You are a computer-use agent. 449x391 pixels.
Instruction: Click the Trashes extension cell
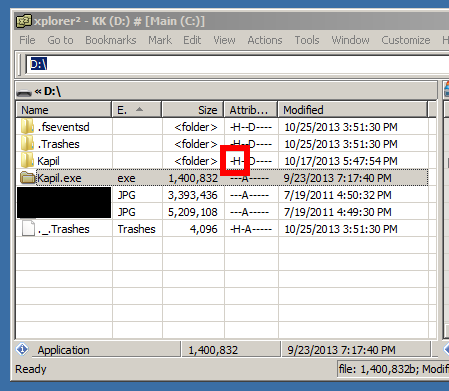pyautogui.click(x=136, y=229)
